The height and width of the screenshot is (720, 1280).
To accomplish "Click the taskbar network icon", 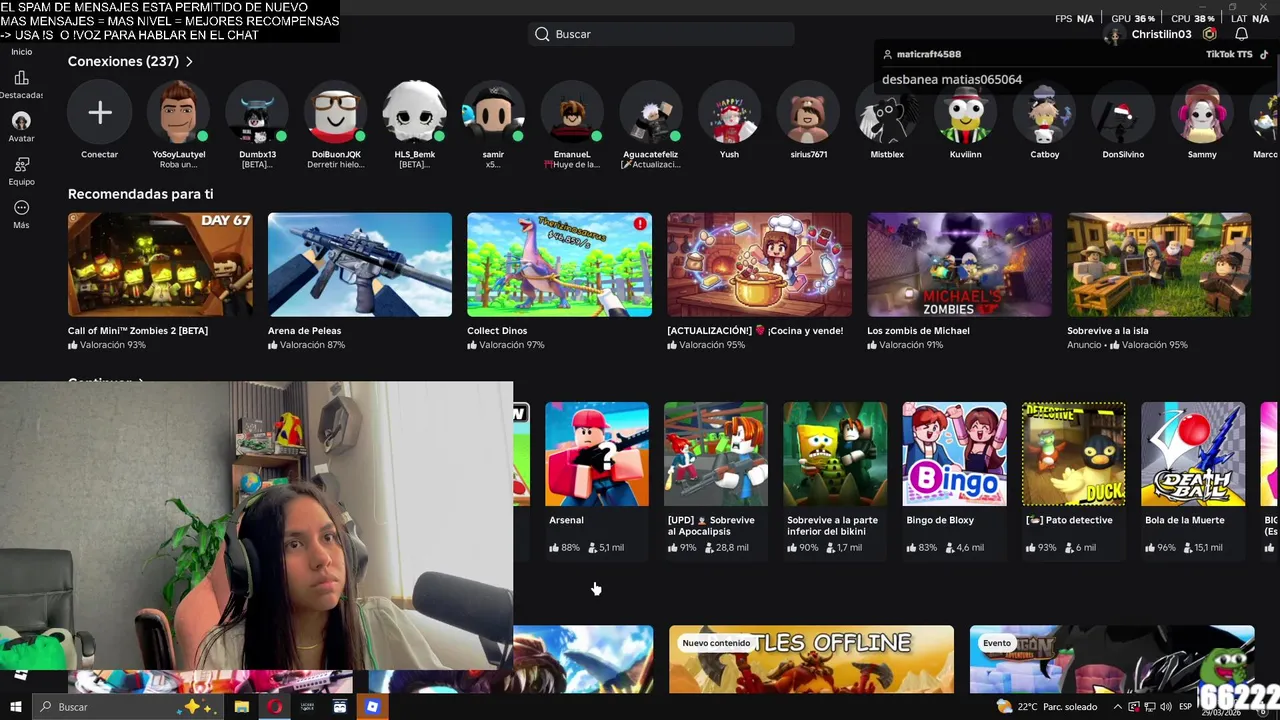I will tap(1150, 707).
